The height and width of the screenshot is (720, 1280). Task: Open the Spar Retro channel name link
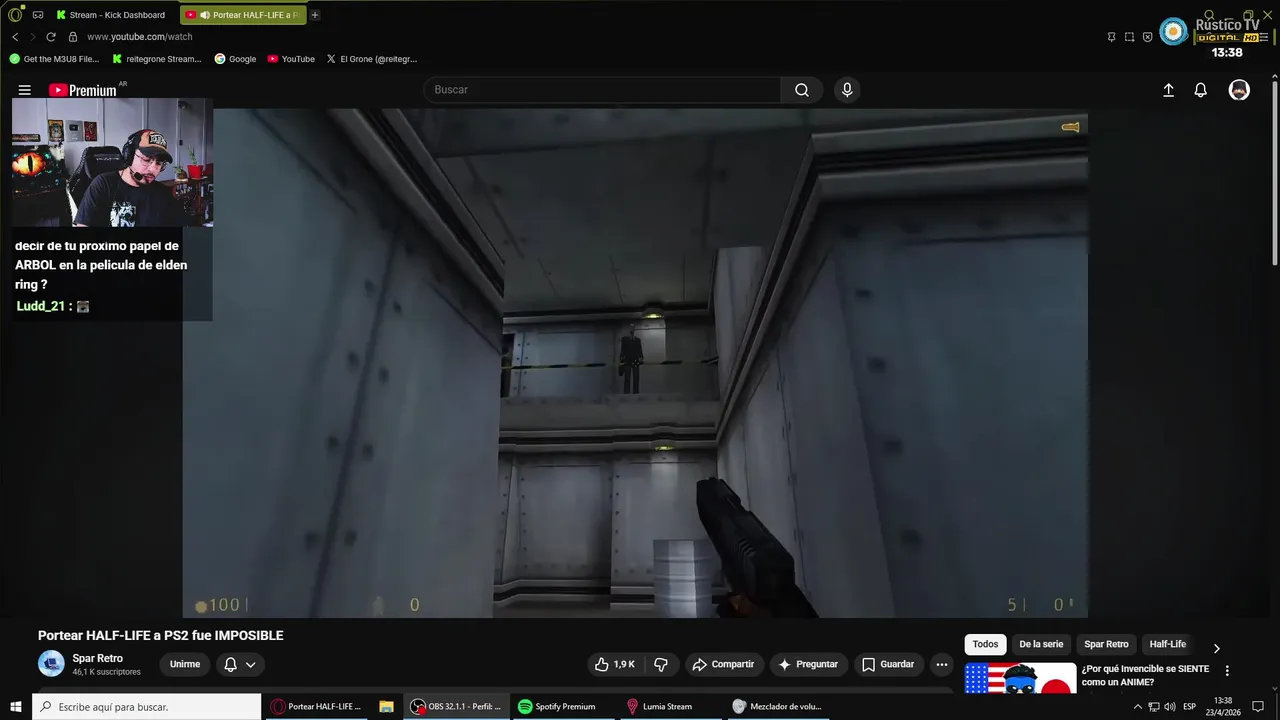tap(98, 658)
